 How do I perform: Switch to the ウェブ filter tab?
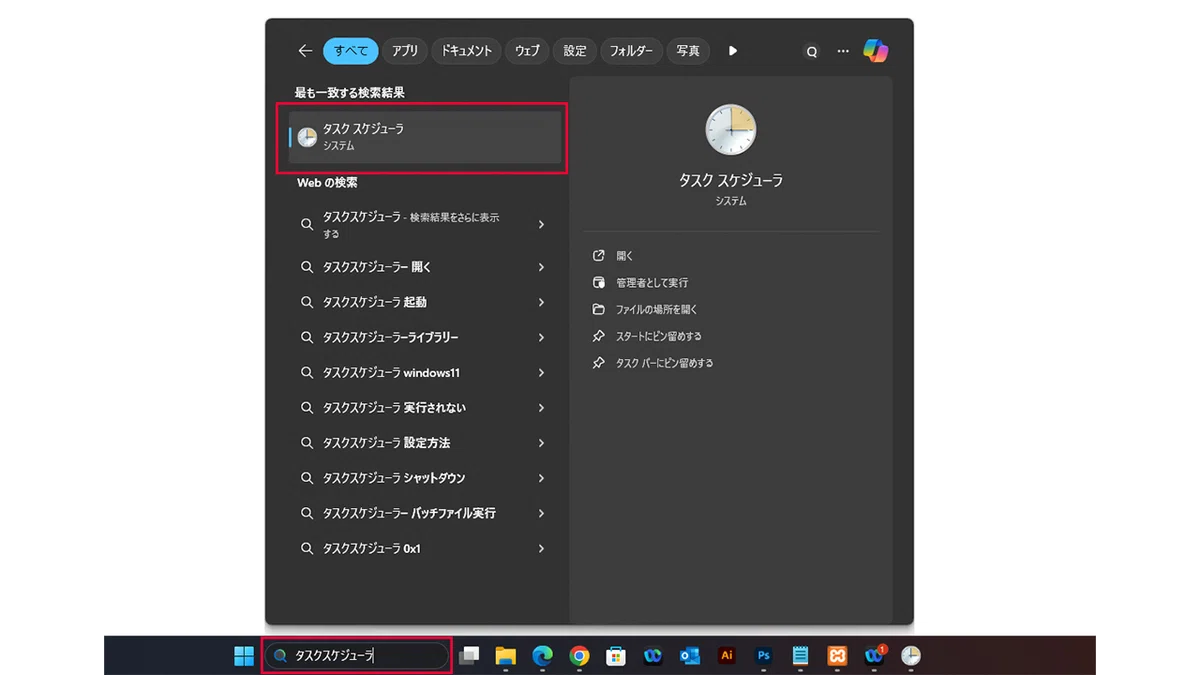pos(527,51)
